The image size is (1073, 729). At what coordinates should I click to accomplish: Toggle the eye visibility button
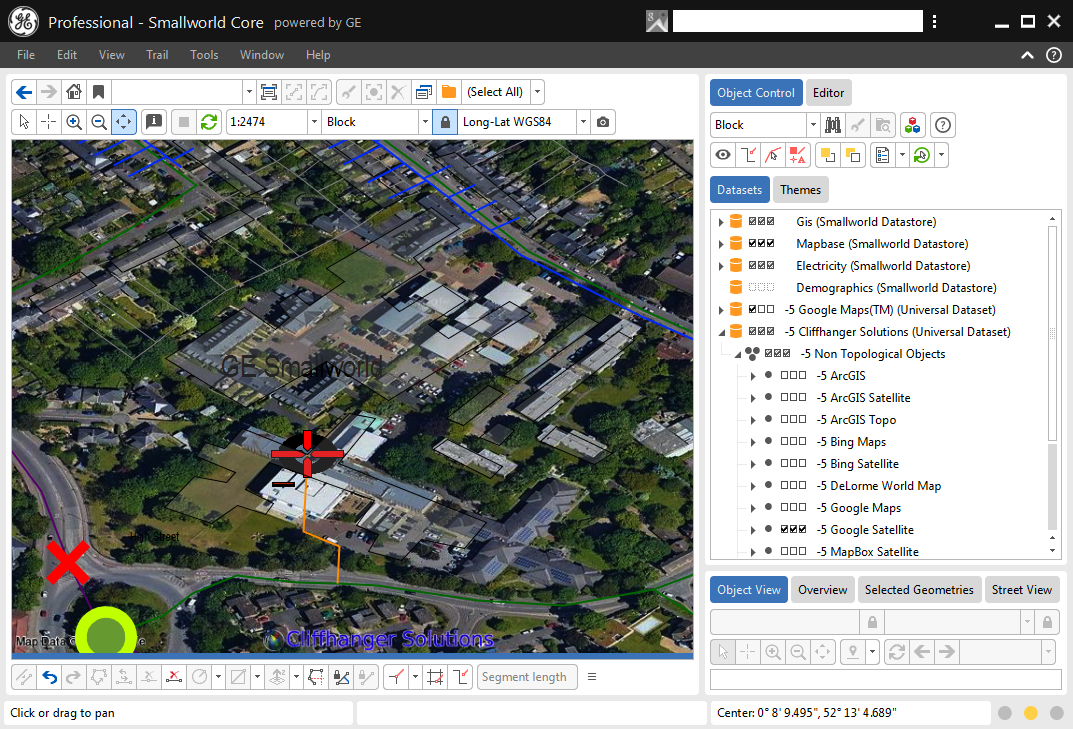pyautogui.click(x=723, y=155)
